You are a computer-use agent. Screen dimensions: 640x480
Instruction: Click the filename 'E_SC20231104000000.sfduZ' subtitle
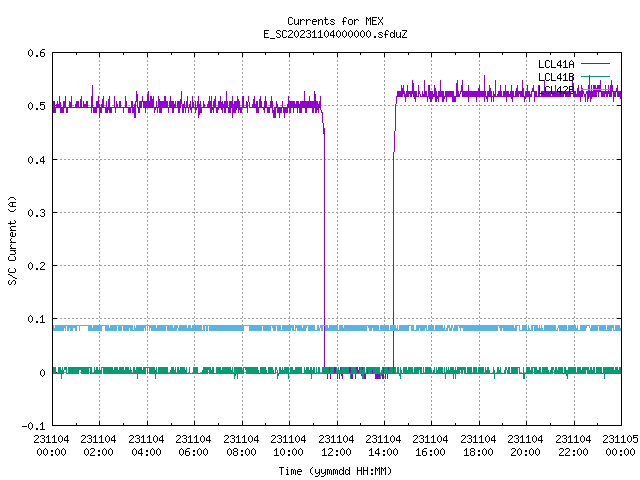(x=335, y=34)
